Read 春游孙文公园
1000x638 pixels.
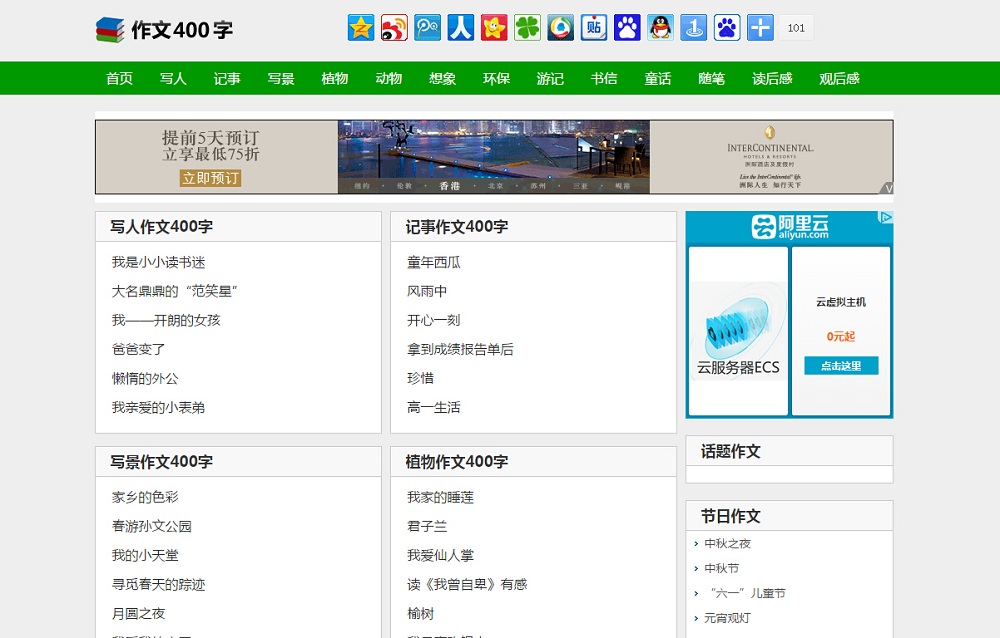pos(152,526)
